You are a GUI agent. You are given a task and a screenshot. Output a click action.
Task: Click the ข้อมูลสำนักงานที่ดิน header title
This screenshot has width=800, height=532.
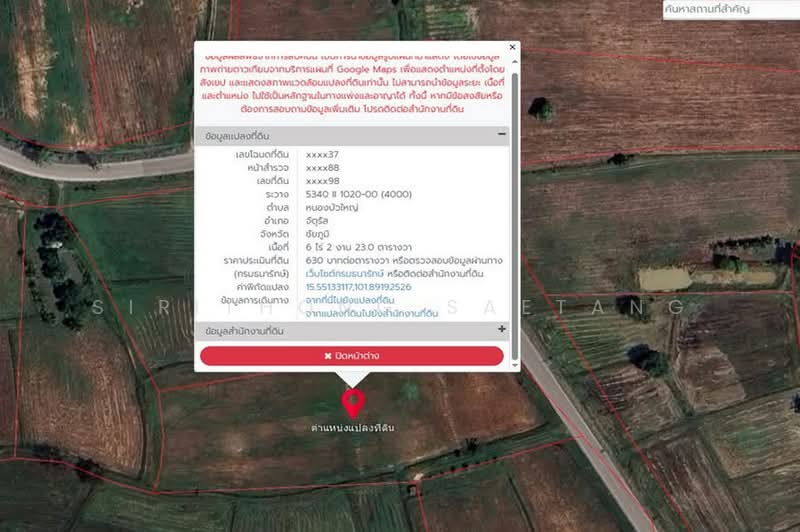click(x=244, y=331)
